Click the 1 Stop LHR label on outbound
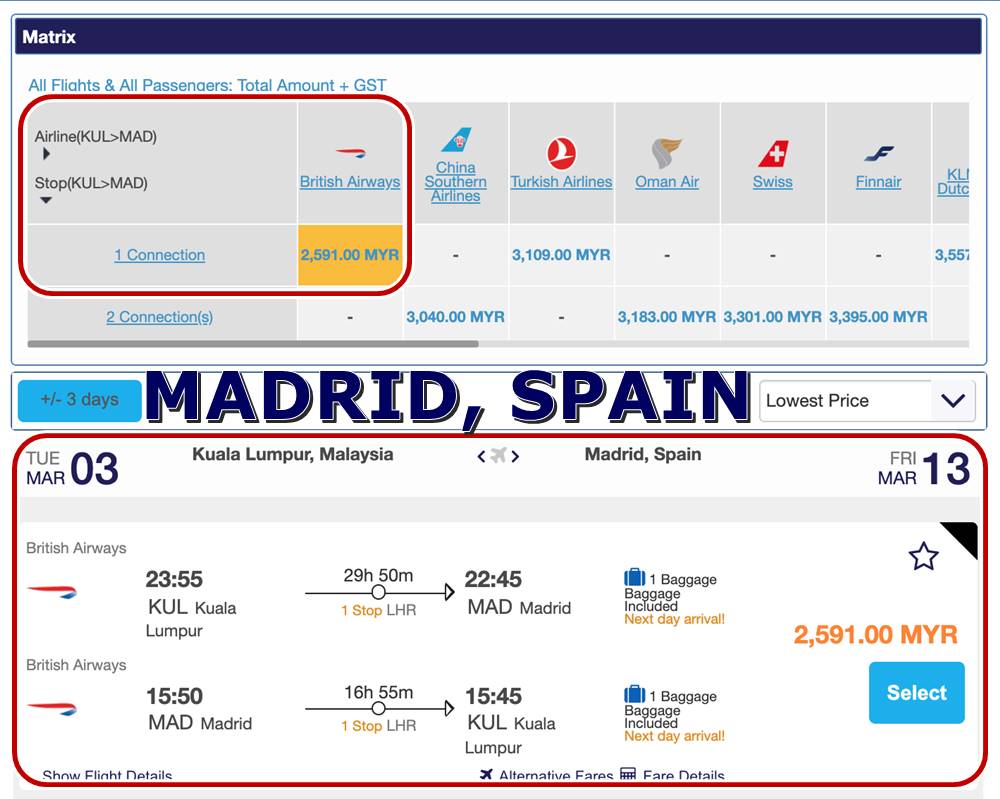Screen dimensions: 1000x799 (378, 610)
